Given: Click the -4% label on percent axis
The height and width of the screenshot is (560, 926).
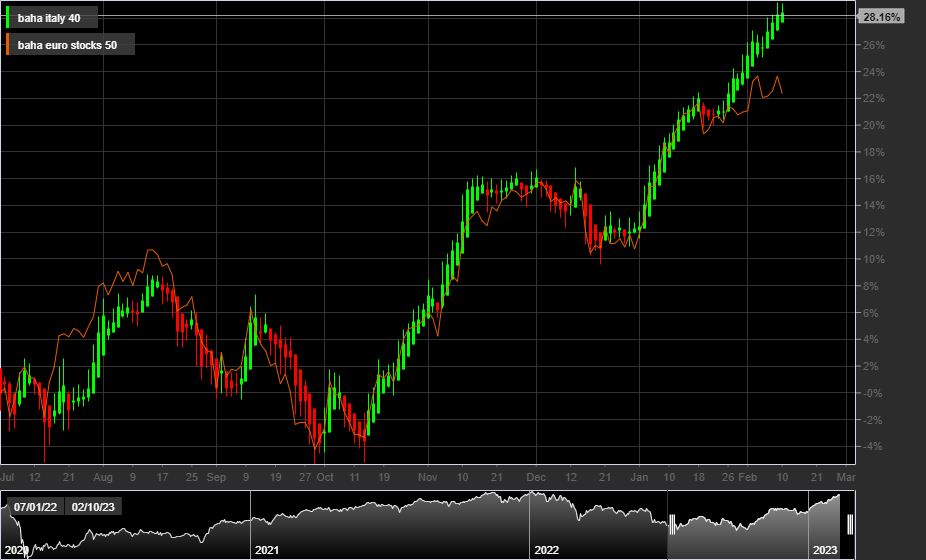Looking at the screenshot, I should pyautogui.click(x=873, y=447).
